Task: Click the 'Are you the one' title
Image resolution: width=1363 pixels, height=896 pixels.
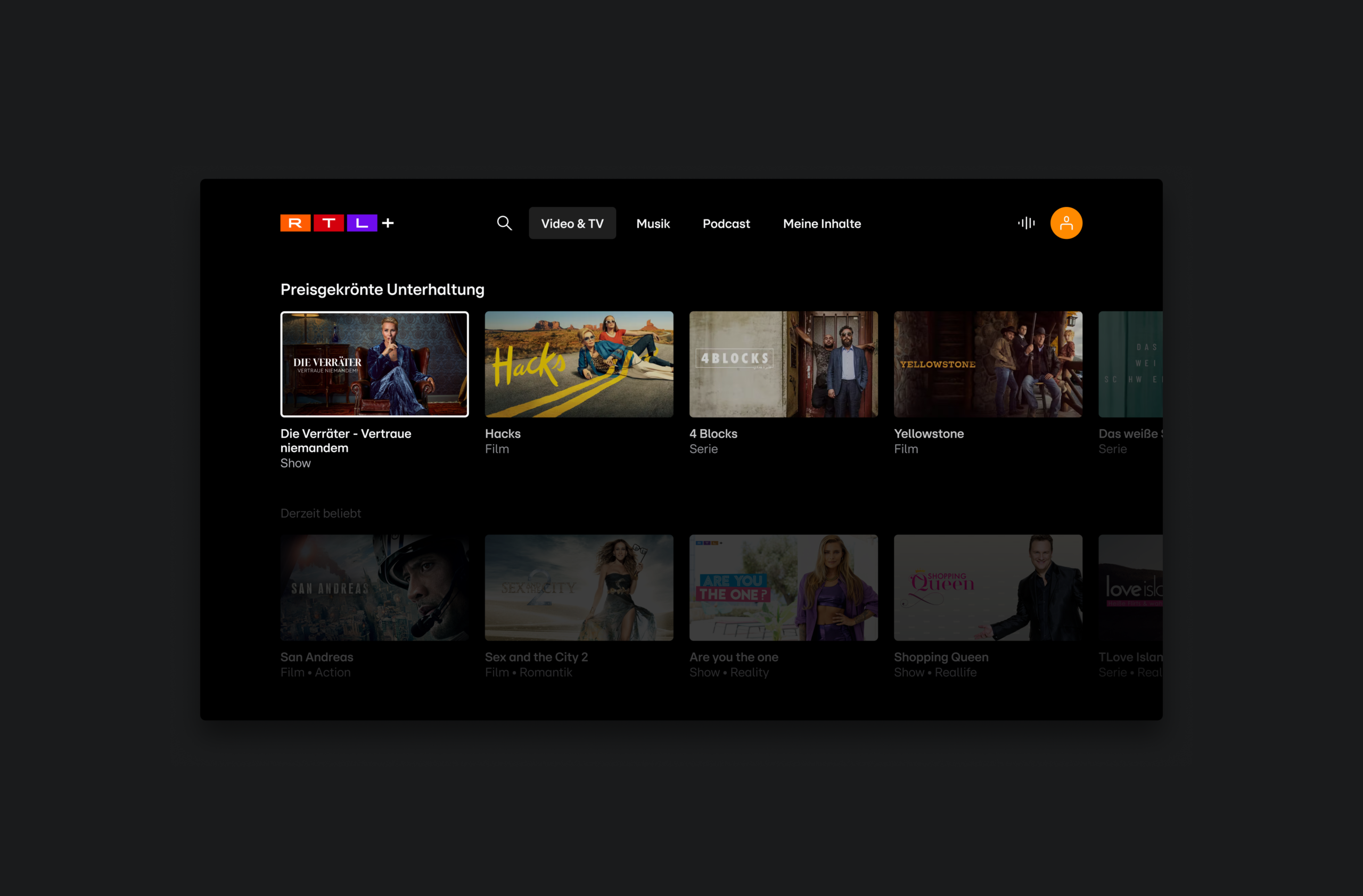Action: click(x=734, y=656)
